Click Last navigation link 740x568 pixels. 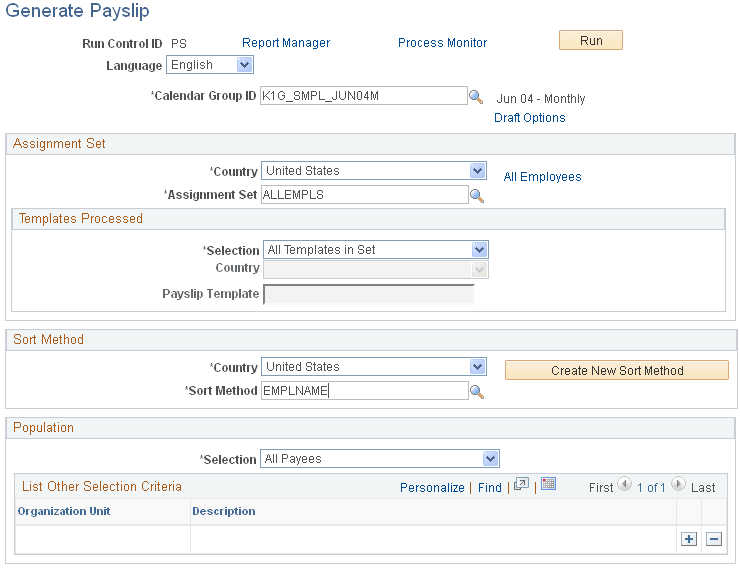point(703,488)
